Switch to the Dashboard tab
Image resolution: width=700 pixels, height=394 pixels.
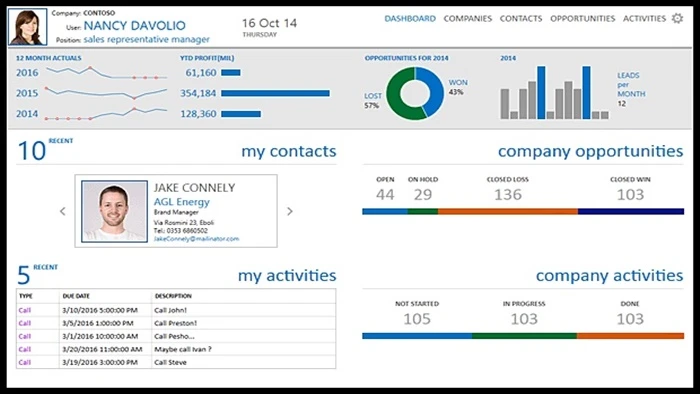coord(410,18)
